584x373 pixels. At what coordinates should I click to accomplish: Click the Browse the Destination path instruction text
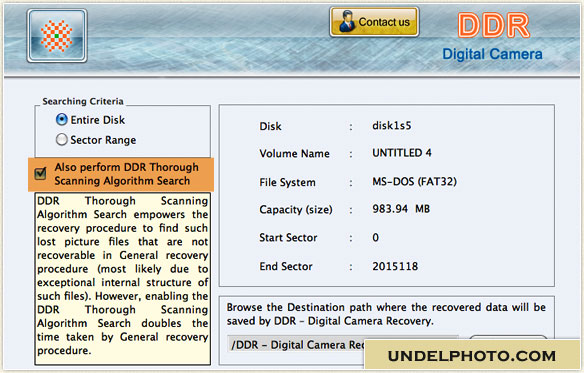click(x=386, y=314)
